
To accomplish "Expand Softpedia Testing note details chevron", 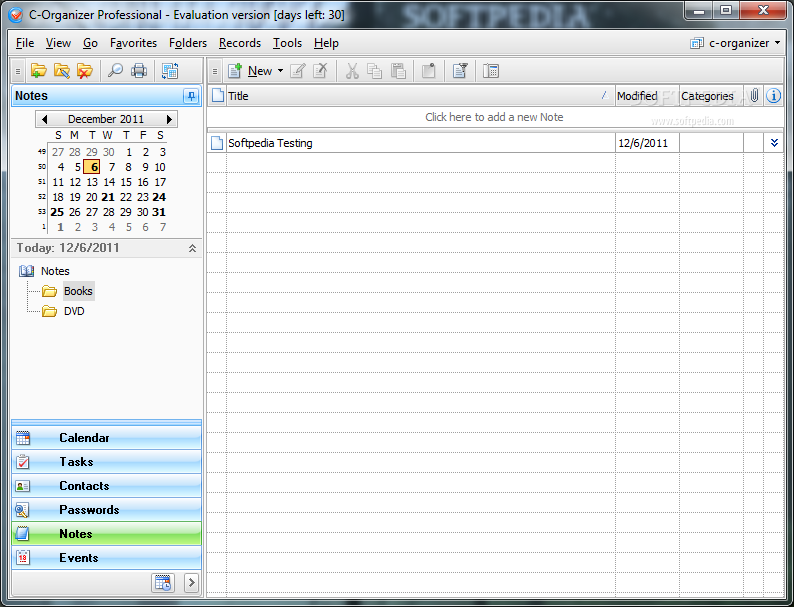I will click(x=774, y=143).
